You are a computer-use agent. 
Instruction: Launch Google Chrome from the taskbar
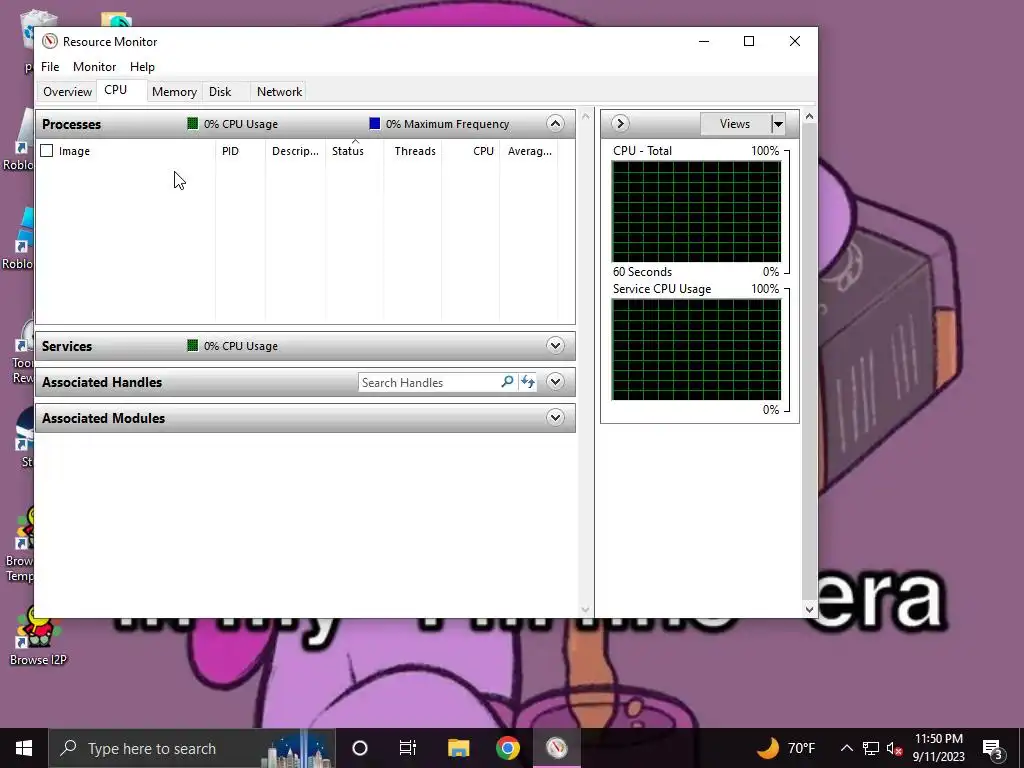[x=507, y=748]
